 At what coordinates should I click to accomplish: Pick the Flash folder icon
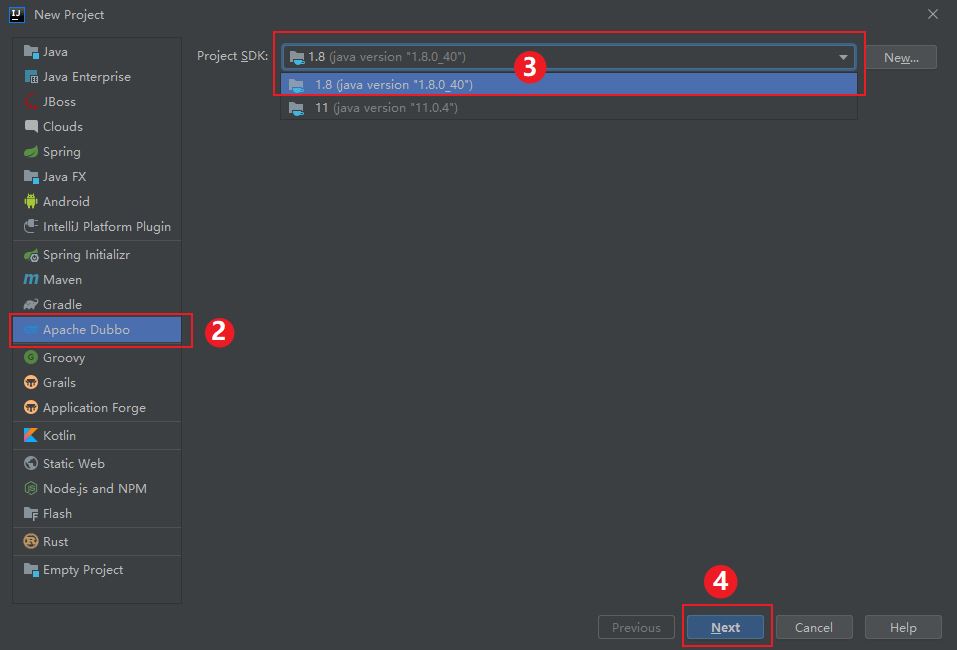pos(31,513)
